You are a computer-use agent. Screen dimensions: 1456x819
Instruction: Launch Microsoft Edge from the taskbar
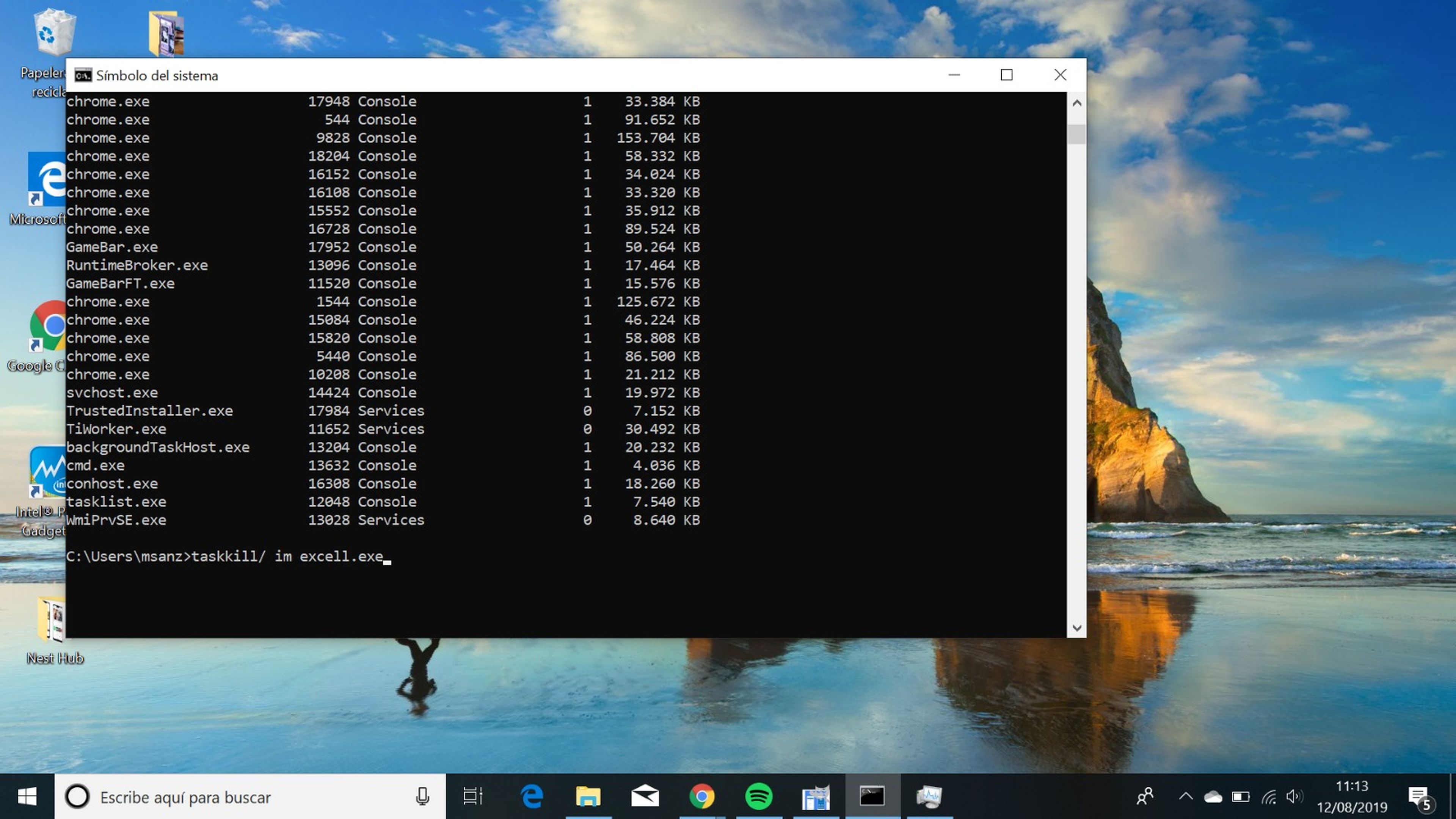click(x=531, y=796)
